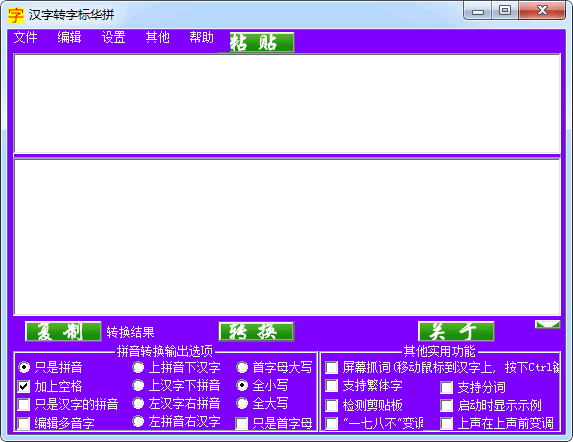Viewport: 573px width, 442px height.
Task: Open the 设置 menu
Action: pos(113,37)
